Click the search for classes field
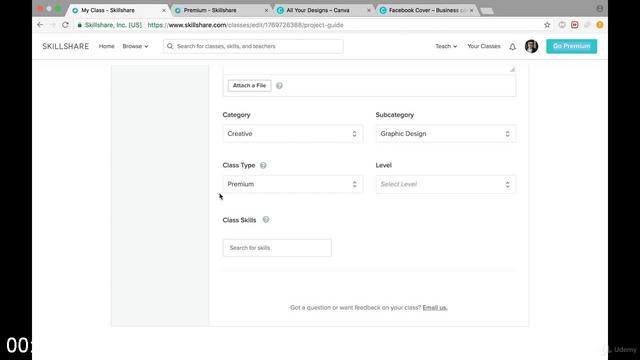This screenshot has width=640, height=360. 253,46
